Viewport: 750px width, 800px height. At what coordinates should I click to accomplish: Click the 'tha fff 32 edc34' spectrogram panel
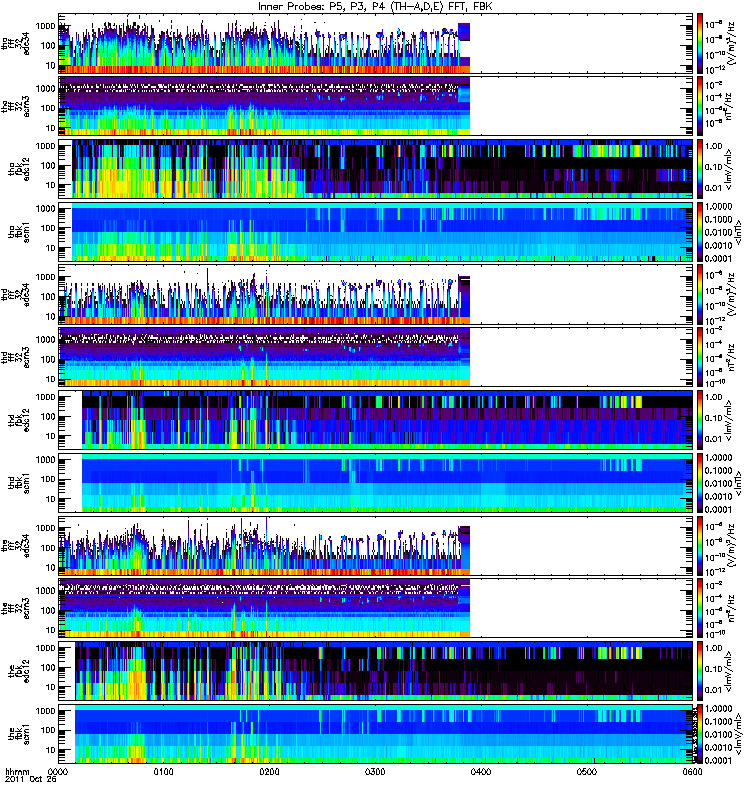pos(376,43)
